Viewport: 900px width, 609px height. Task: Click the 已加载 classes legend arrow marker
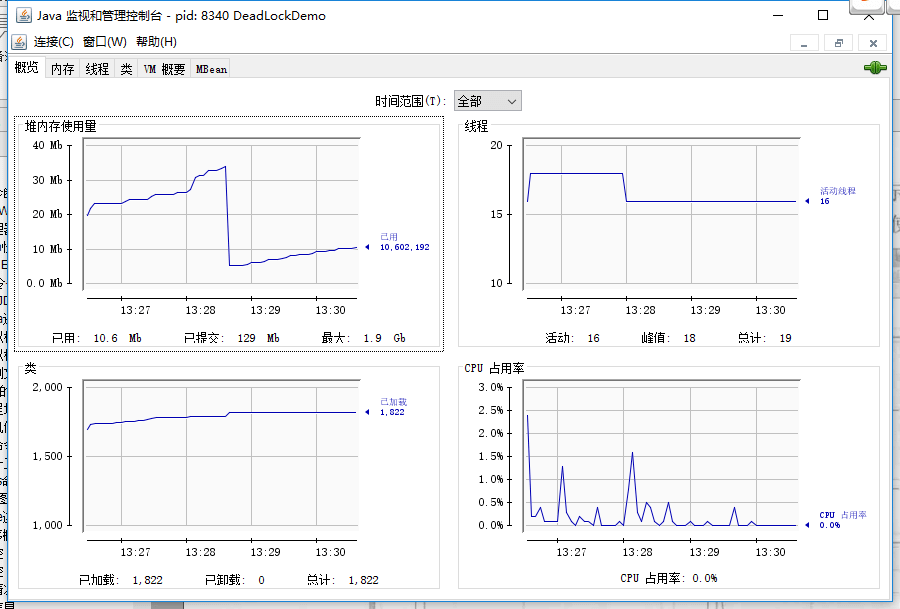(x=369, y=412)
